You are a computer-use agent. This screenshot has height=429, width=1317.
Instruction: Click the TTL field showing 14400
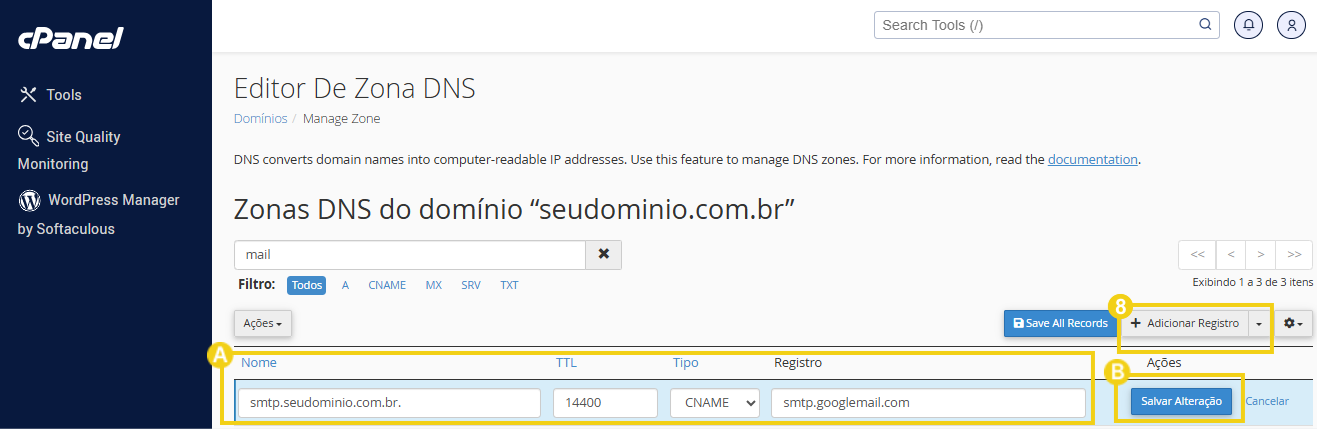[604, 403]
